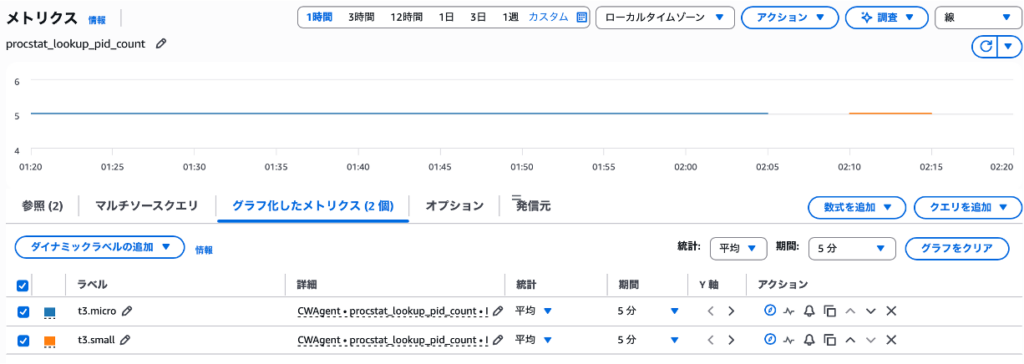Screen dimensions: 1024x364
Task: Remove the t3.small metric
Action: click(x=890, y=340)
